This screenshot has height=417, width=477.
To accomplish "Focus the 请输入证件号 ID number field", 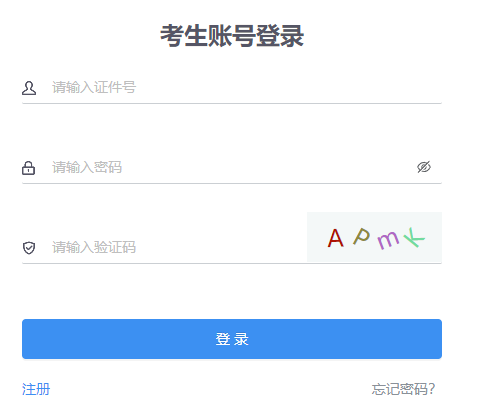I will 246,88.
